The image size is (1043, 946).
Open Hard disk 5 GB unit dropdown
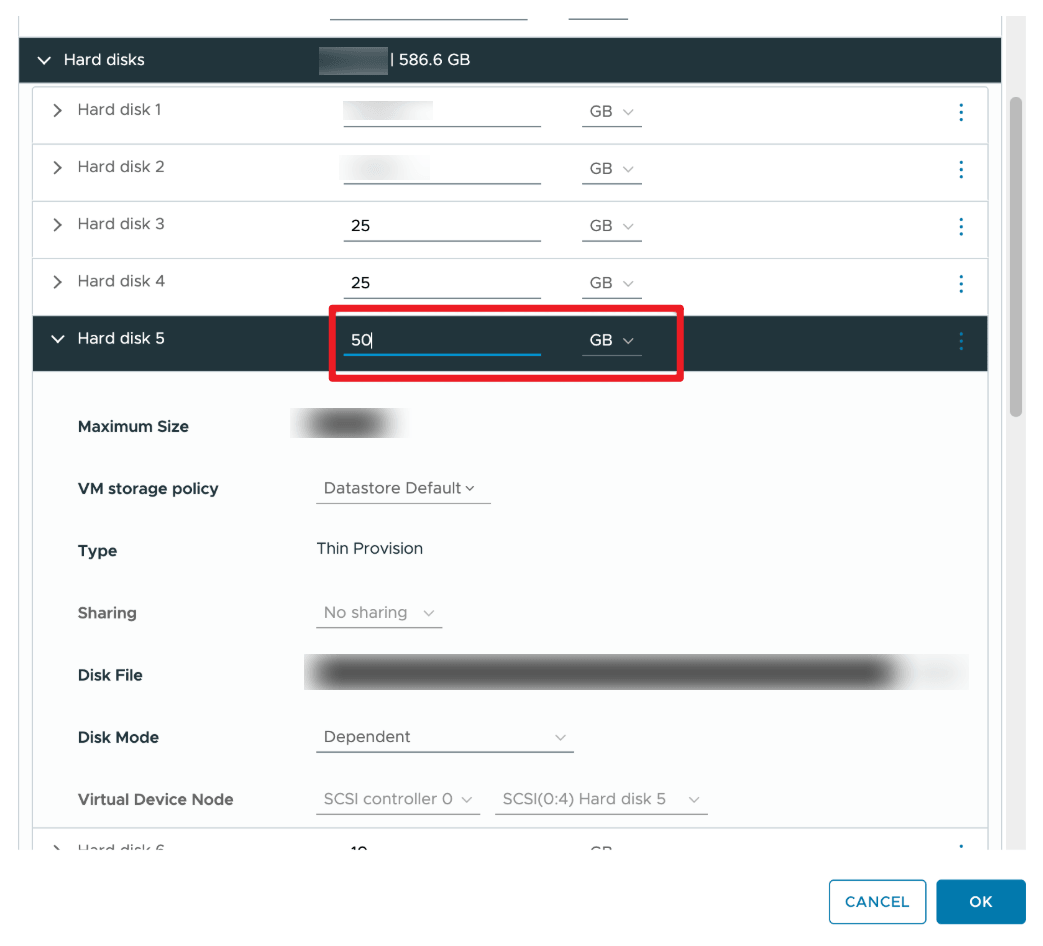pos(611,341)
